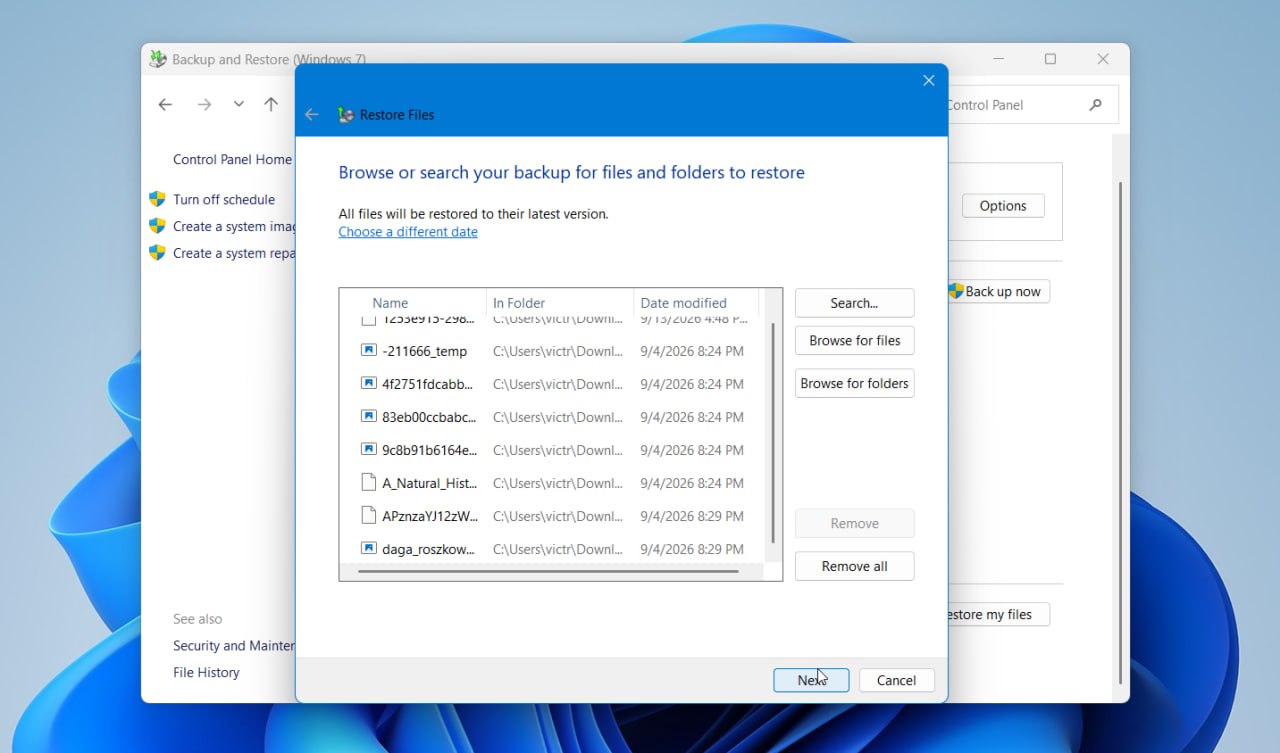Open Options in the Backup and Restore window
The height and width of the screenshot is (753, 1280).
point(1003,206)
